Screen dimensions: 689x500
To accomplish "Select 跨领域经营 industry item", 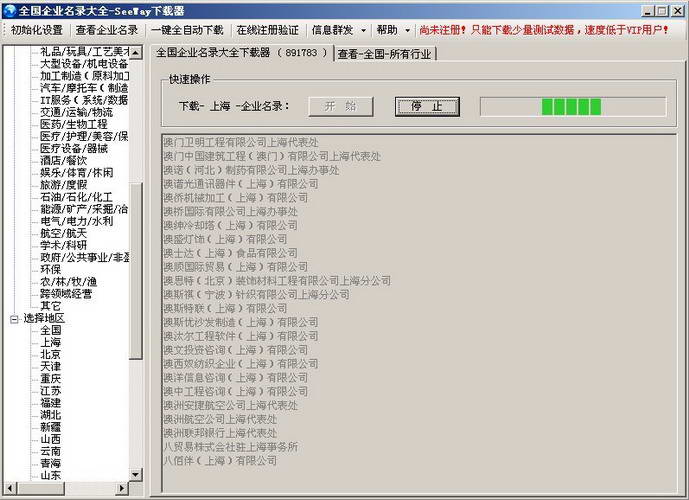I will pos(66,294).
